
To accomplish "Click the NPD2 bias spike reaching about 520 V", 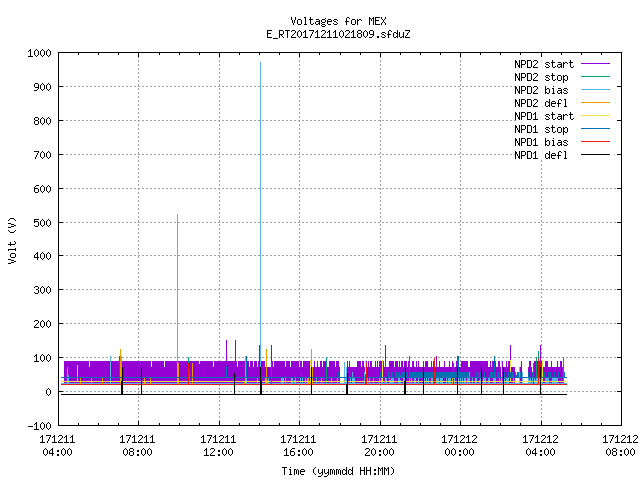I will pos(178,286).
